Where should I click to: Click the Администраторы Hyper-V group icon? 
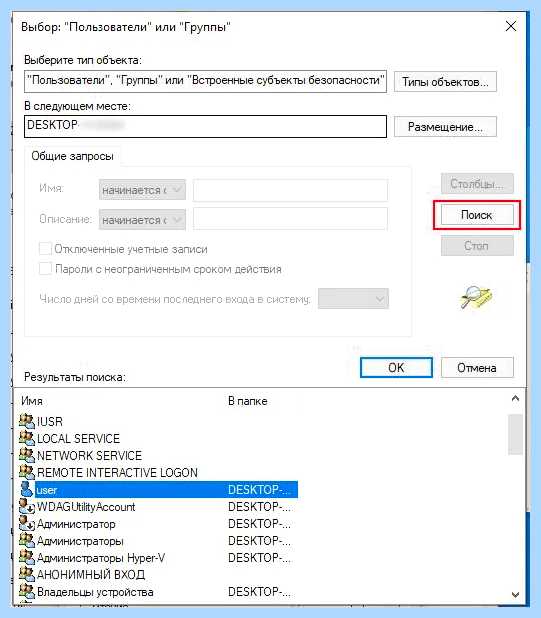(27, 557)
